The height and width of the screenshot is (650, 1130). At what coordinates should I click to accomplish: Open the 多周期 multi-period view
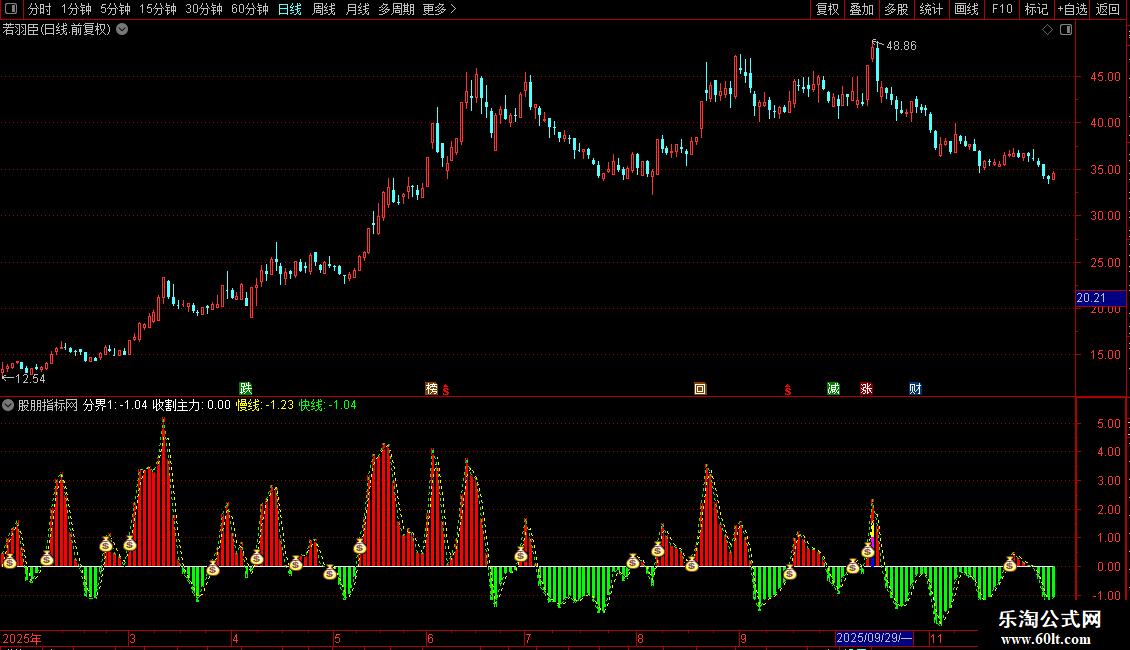coord(396,9)
